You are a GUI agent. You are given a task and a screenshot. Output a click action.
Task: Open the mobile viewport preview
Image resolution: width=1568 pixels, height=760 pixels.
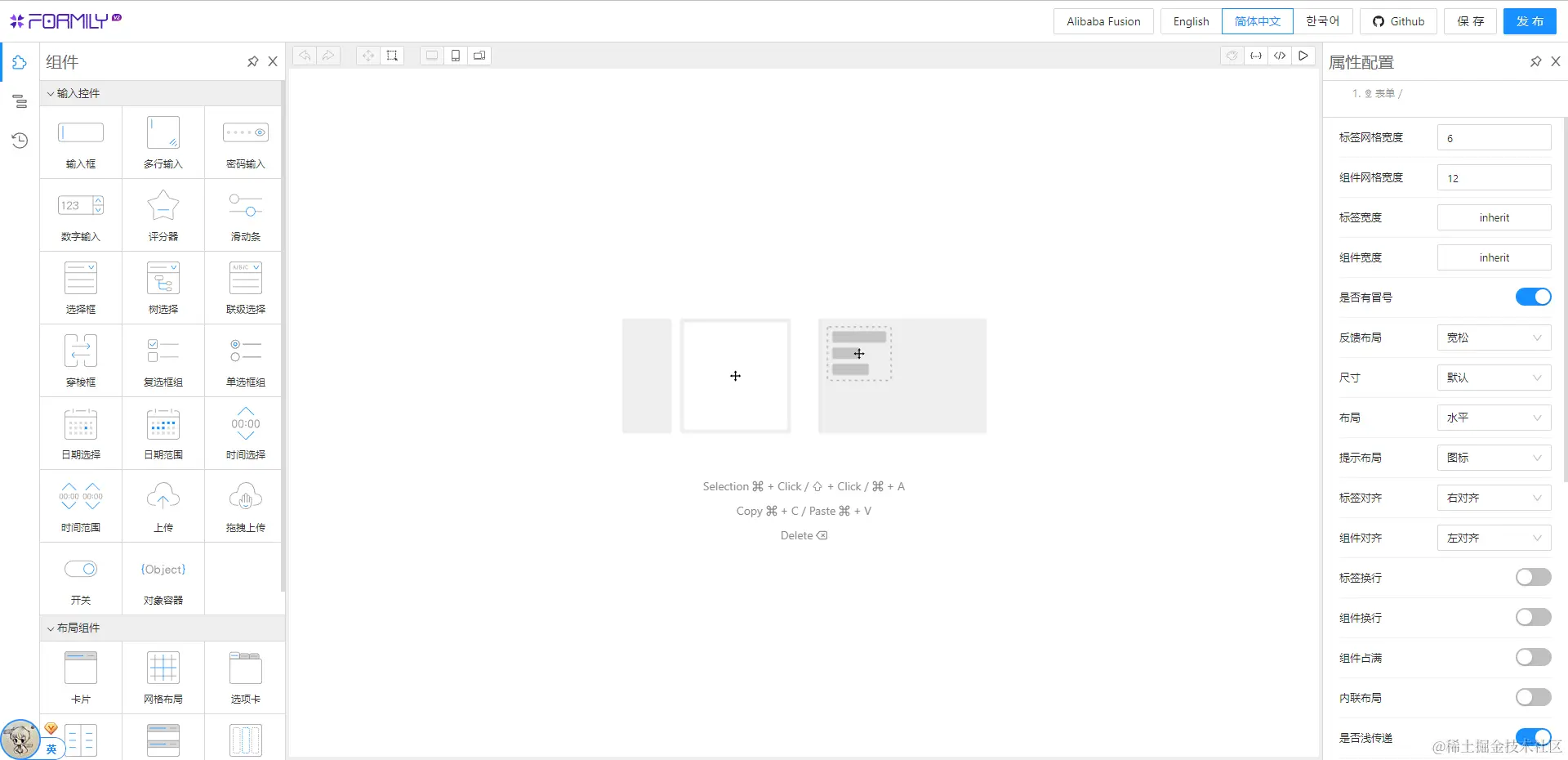click(x=455, y=56)
